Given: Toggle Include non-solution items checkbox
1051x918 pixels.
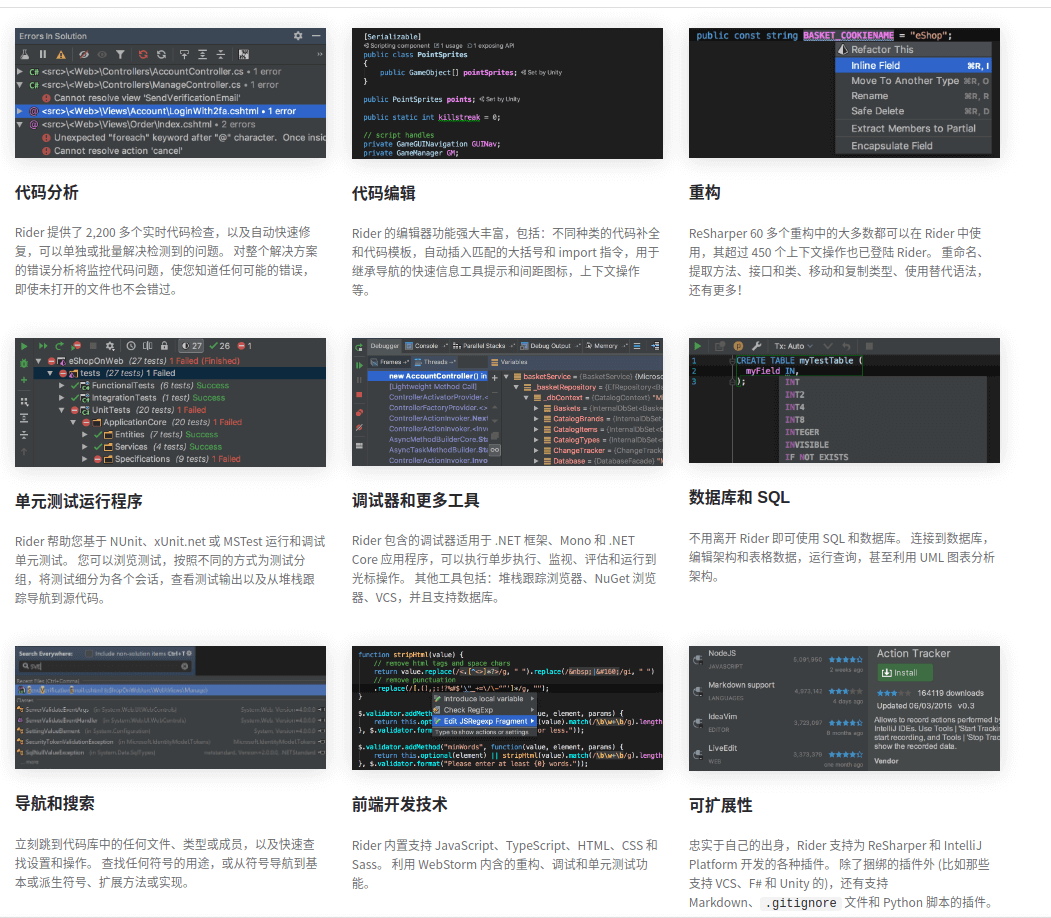Looking at the screenshot, I should coord(89,653).
